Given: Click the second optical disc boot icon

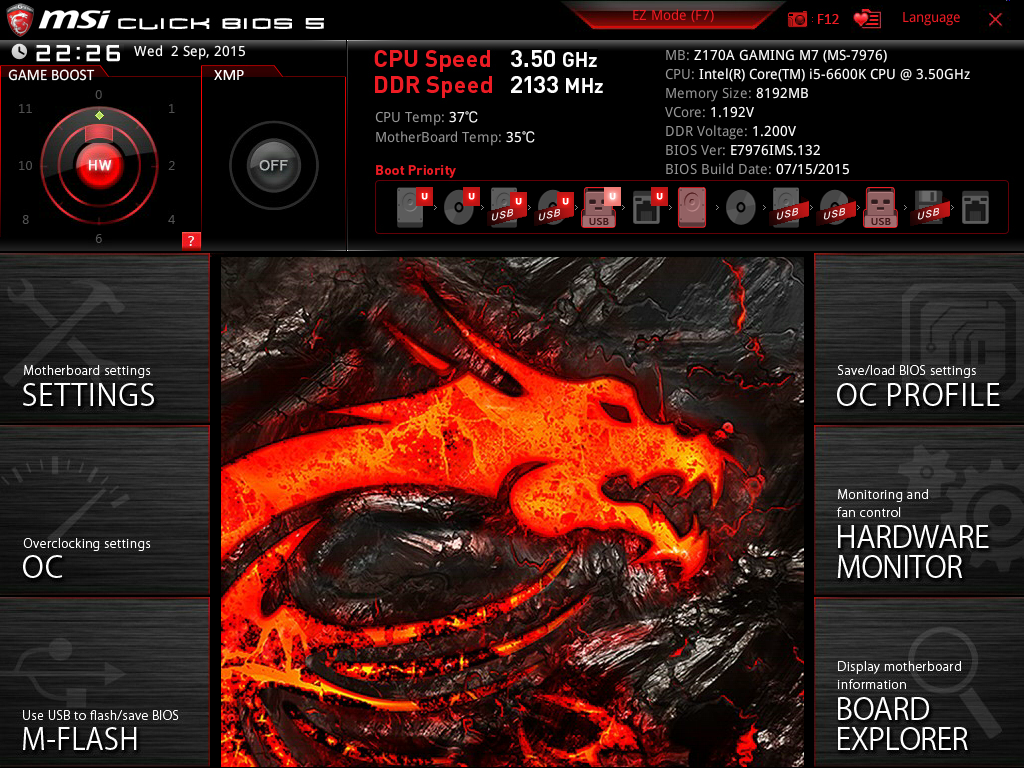Looking at the screenshot, I should (741, 208).
